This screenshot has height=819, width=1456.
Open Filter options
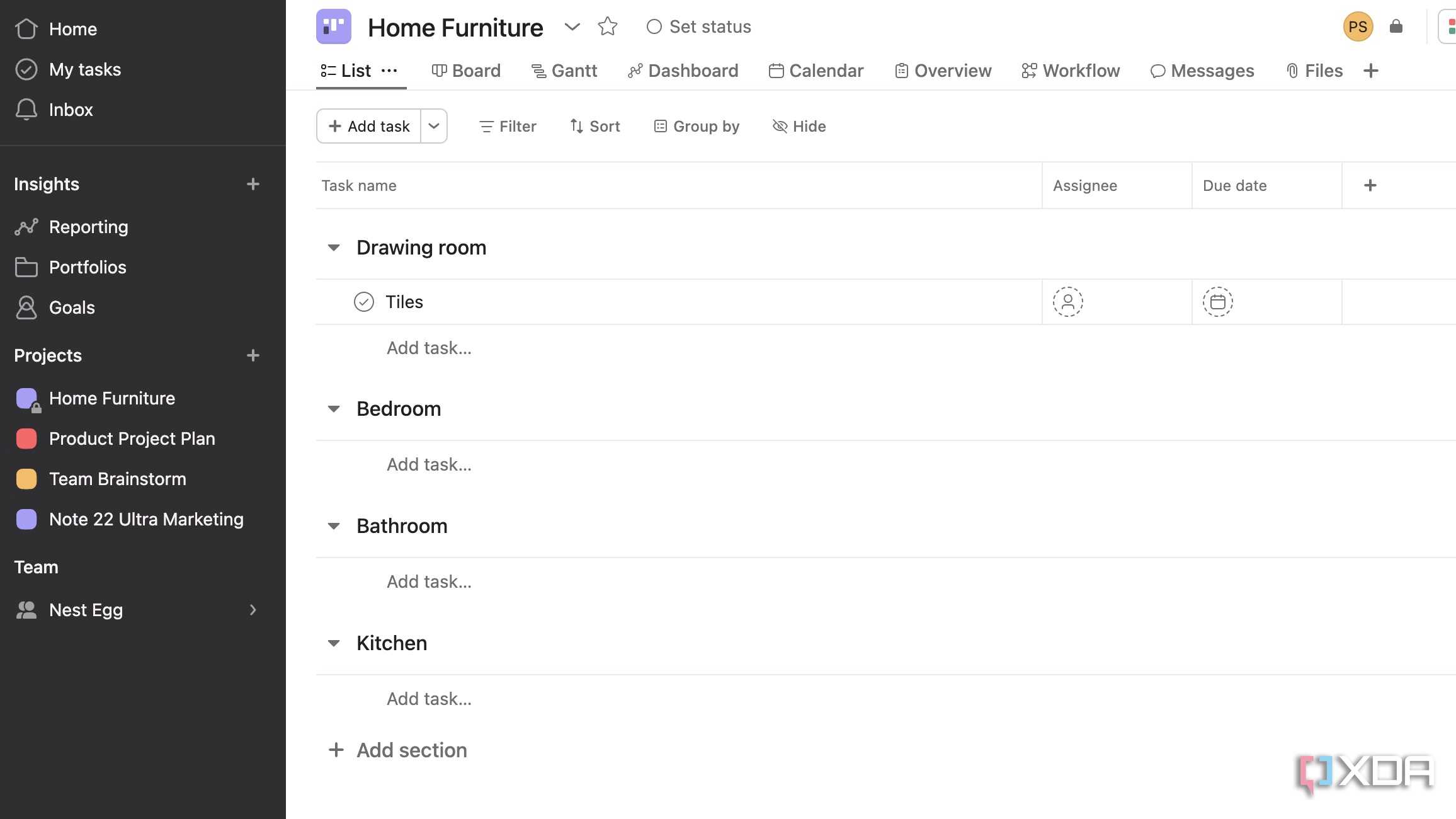tap(508, 126)
